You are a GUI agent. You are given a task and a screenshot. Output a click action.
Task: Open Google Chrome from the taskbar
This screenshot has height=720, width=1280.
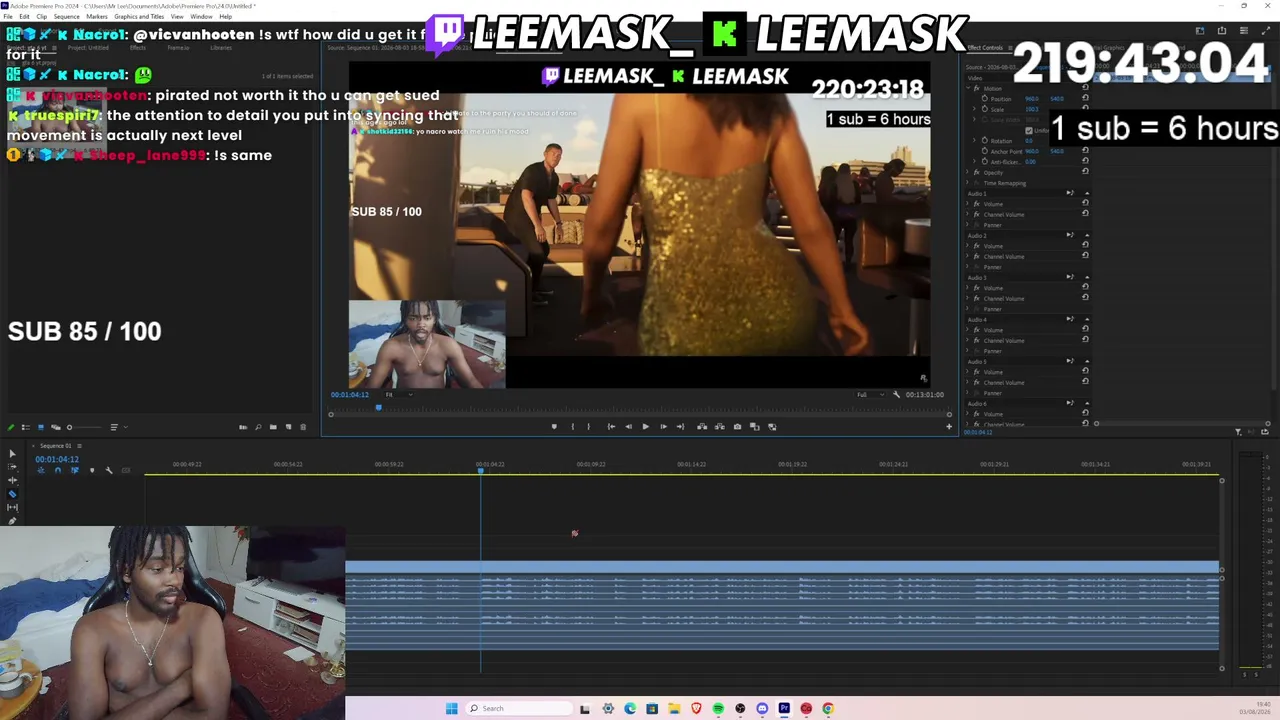(x=828, y=709)
